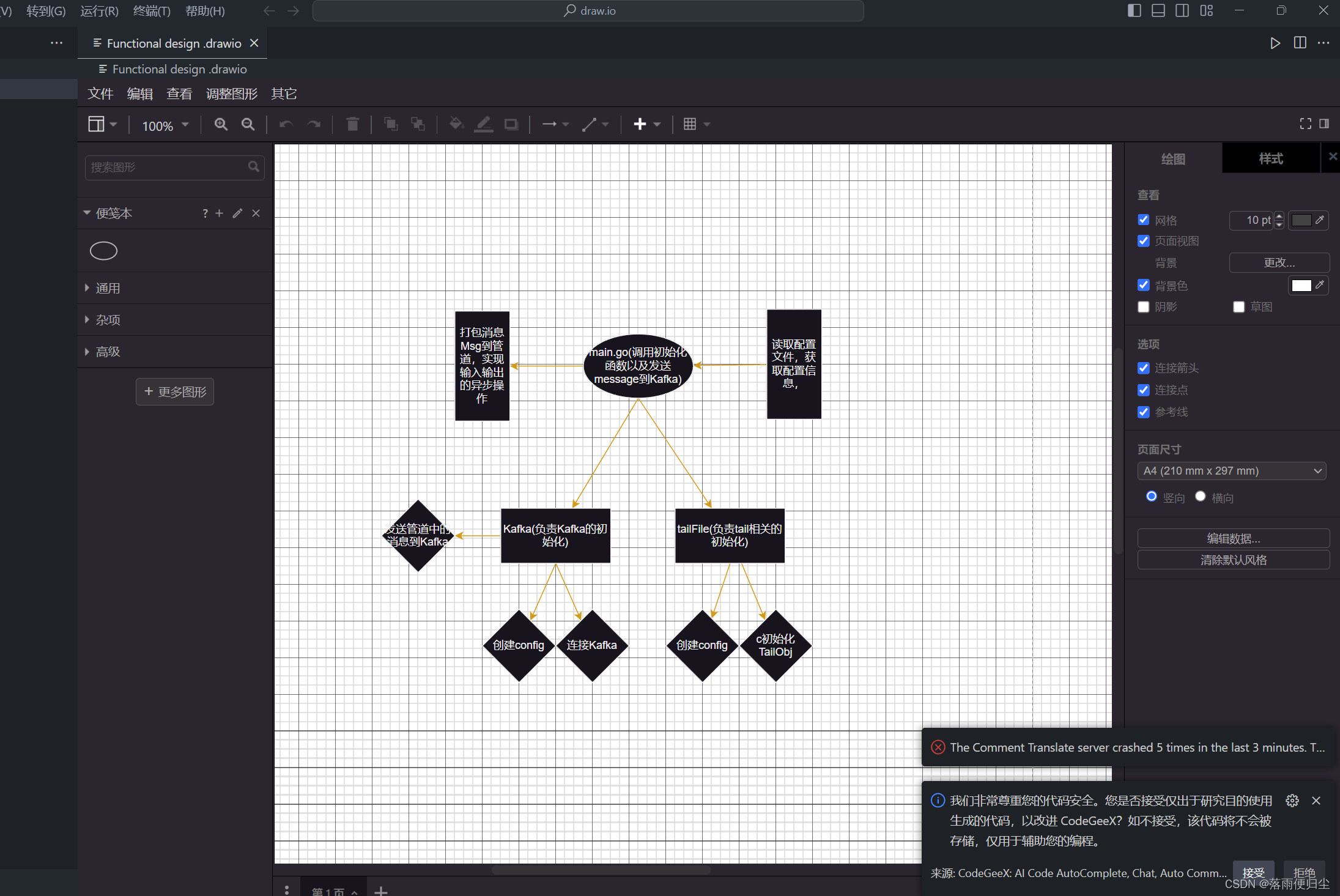Add a new page with plus icon
Image resolution: width=1340 pixels, height=896 pixels.
point(381,892)
